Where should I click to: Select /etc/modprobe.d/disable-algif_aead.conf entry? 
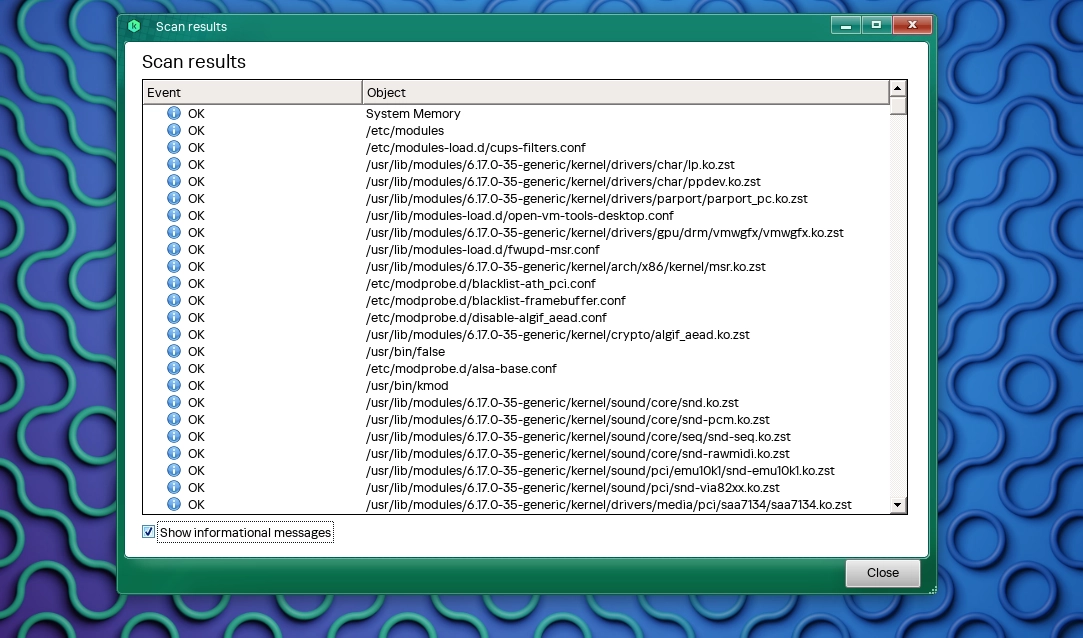tap(486, 318)
